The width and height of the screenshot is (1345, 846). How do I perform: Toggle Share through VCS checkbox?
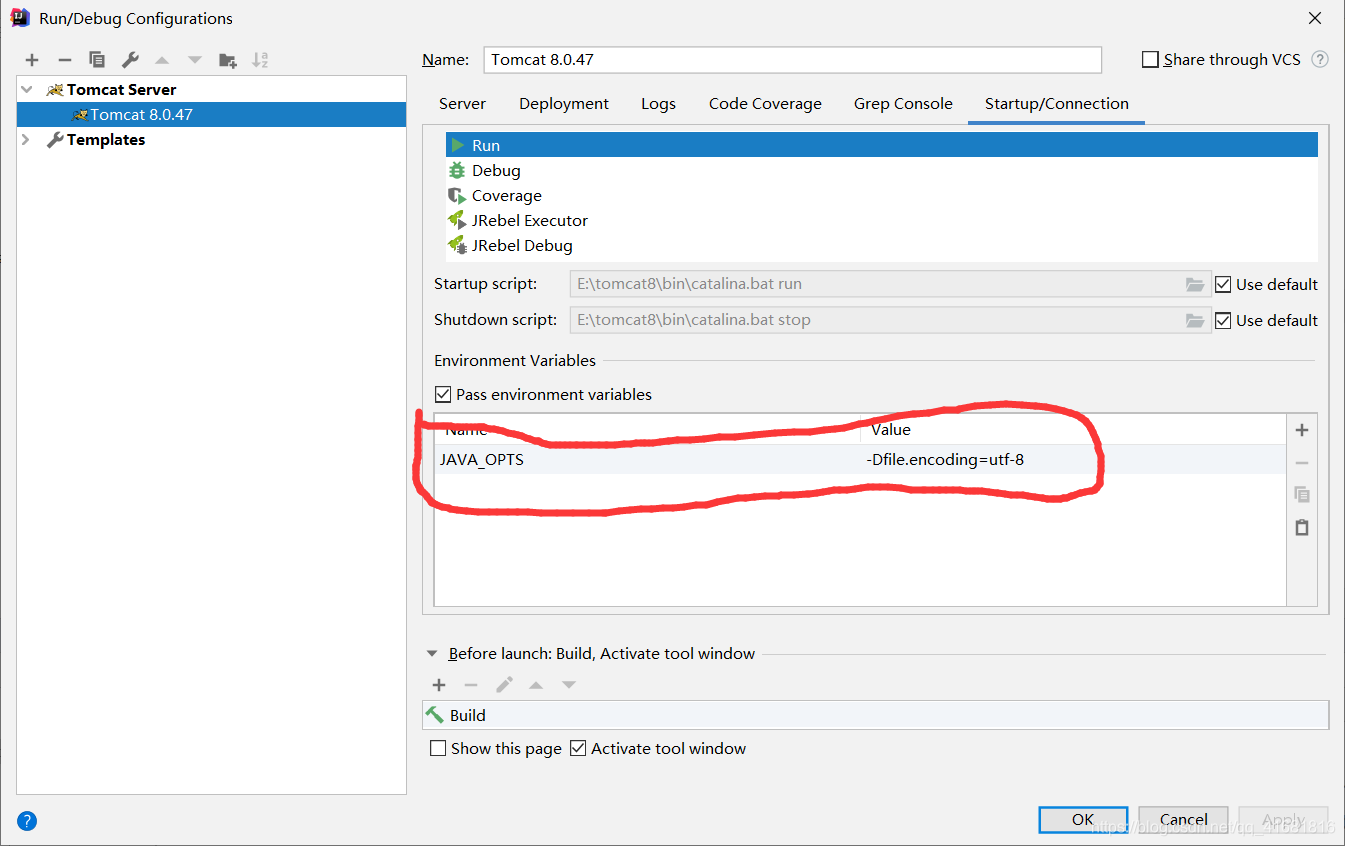[1150, 60]
